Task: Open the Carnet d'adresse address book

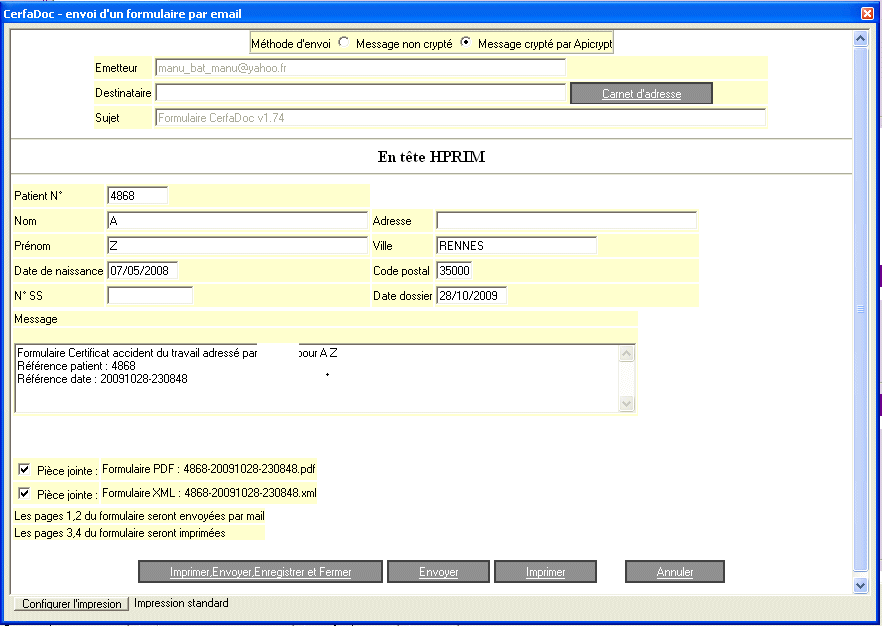Action: [641, 94]
